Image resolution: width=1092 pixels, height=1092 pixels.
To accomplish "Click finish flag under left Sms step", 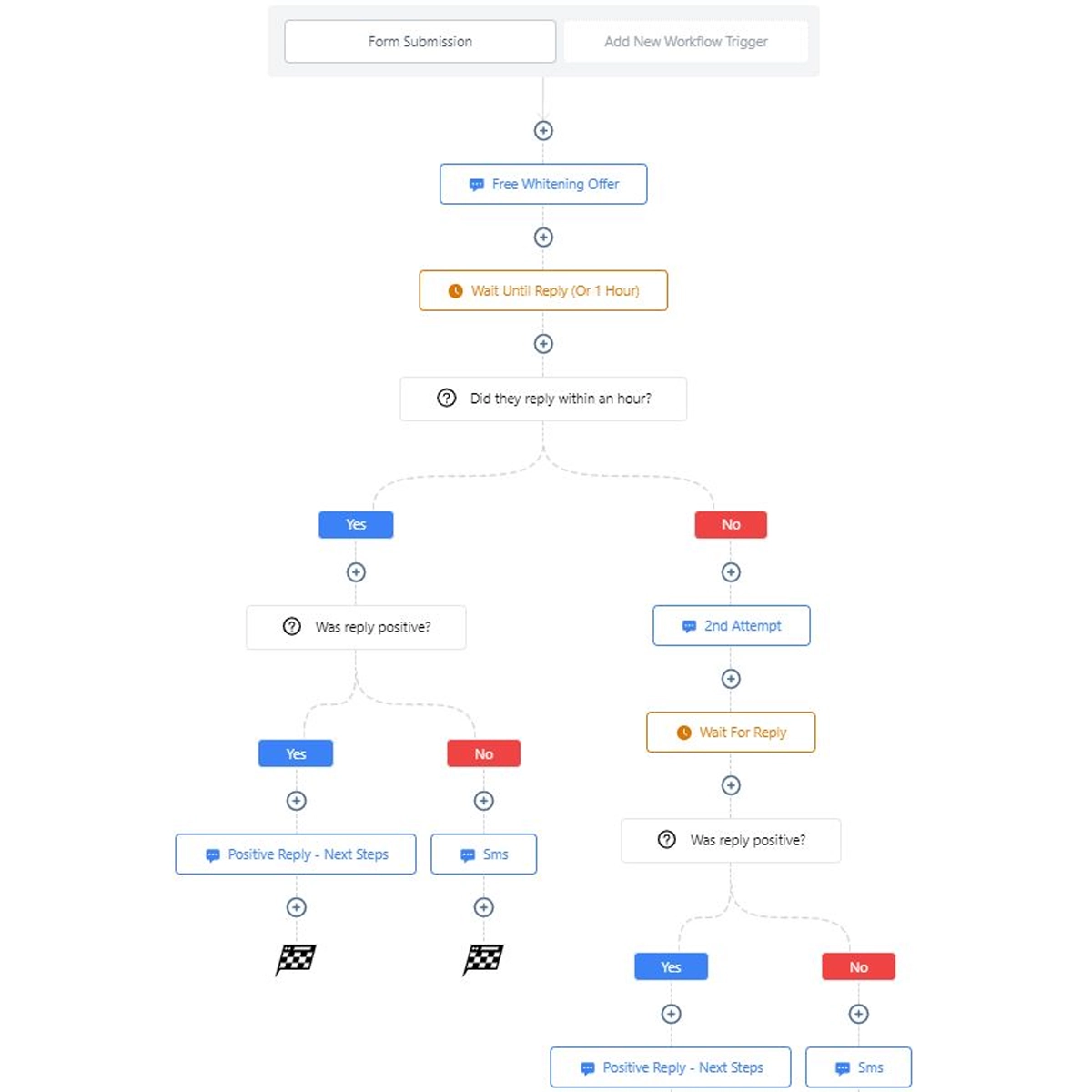I will 483,959.
